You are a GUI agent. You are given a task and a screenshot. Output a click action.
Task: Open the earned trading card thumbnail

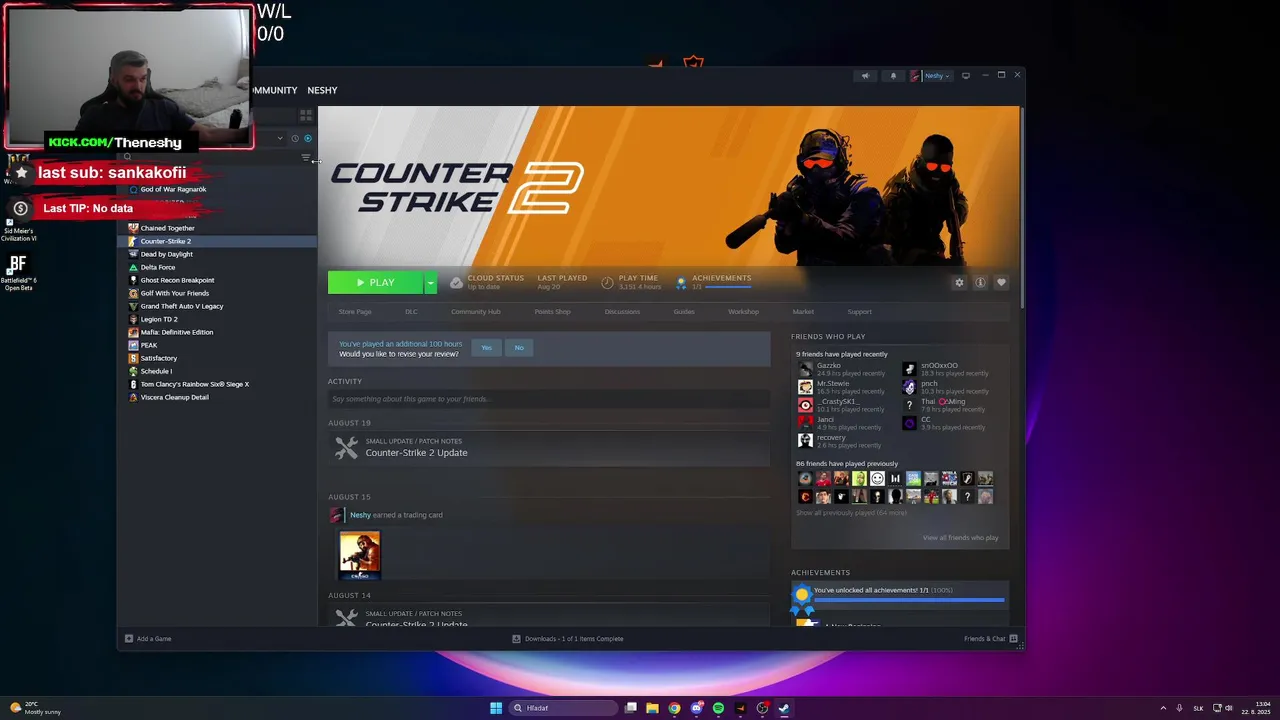pos(360,555)
